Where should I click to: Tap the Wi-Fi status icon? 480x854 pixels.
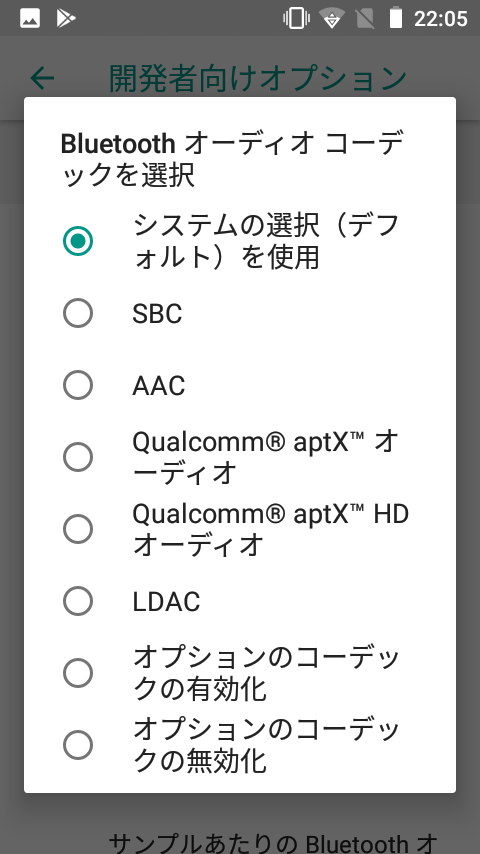coord(330,19)
